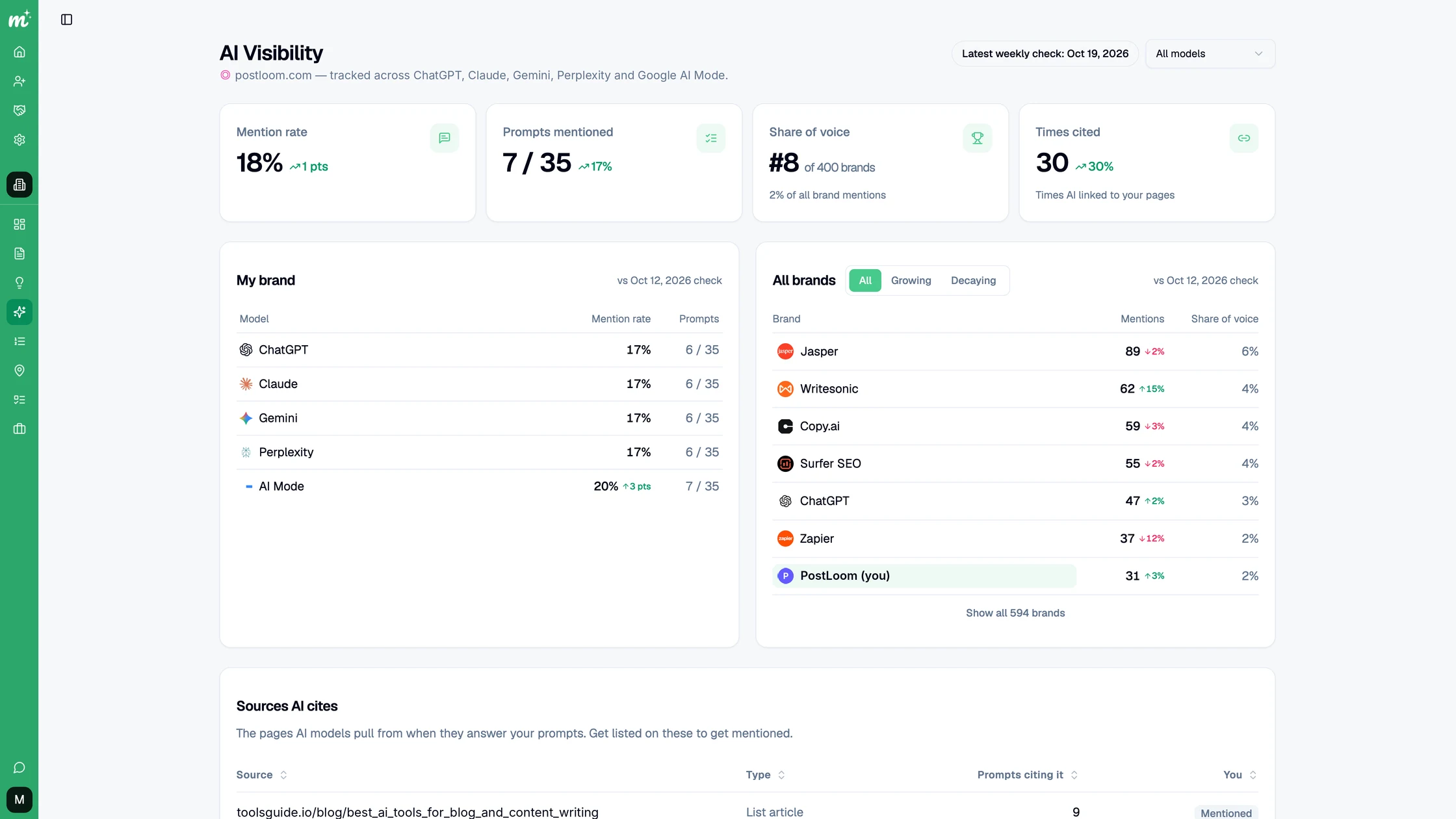Click the Surfer SEO brand logo
Screen dimensions: 1456x819
(x=785, y=463)
